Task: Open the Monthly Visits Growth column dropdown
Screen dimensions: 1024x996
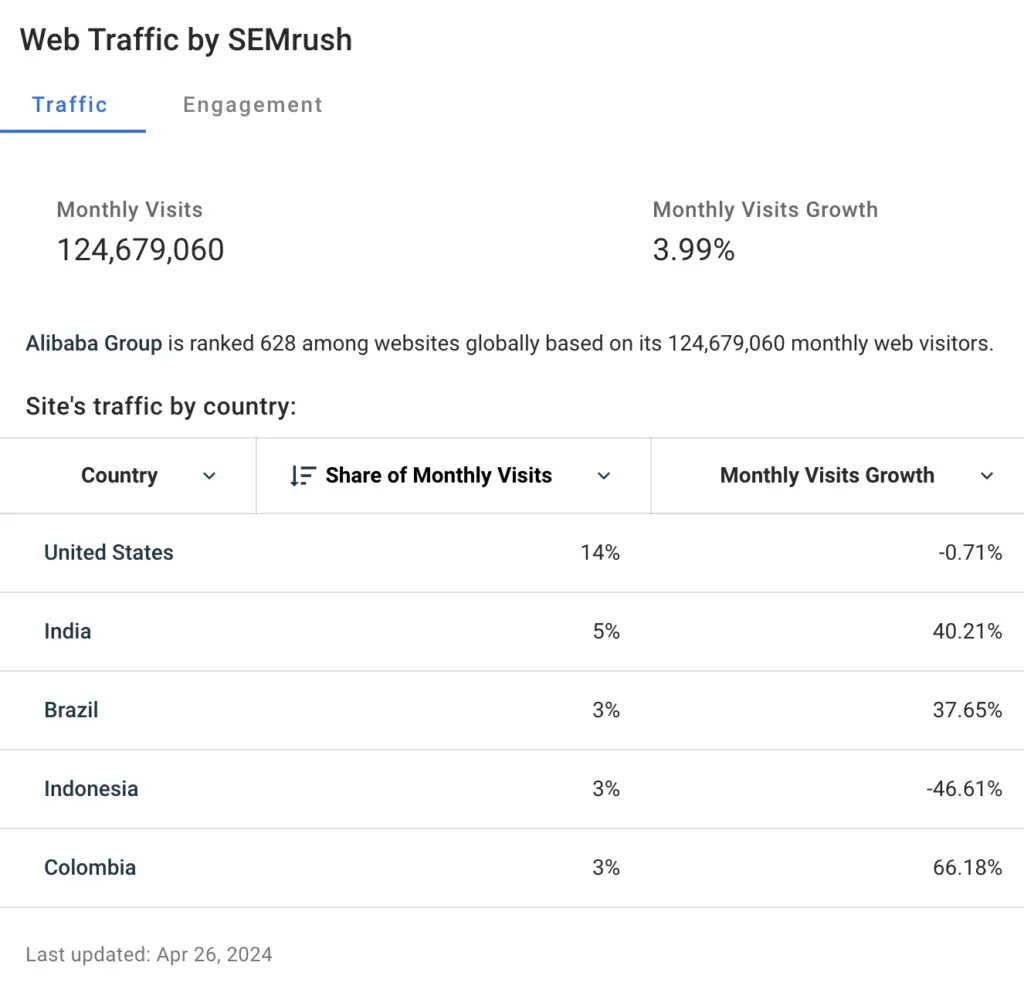Action: tap(987, 476)
